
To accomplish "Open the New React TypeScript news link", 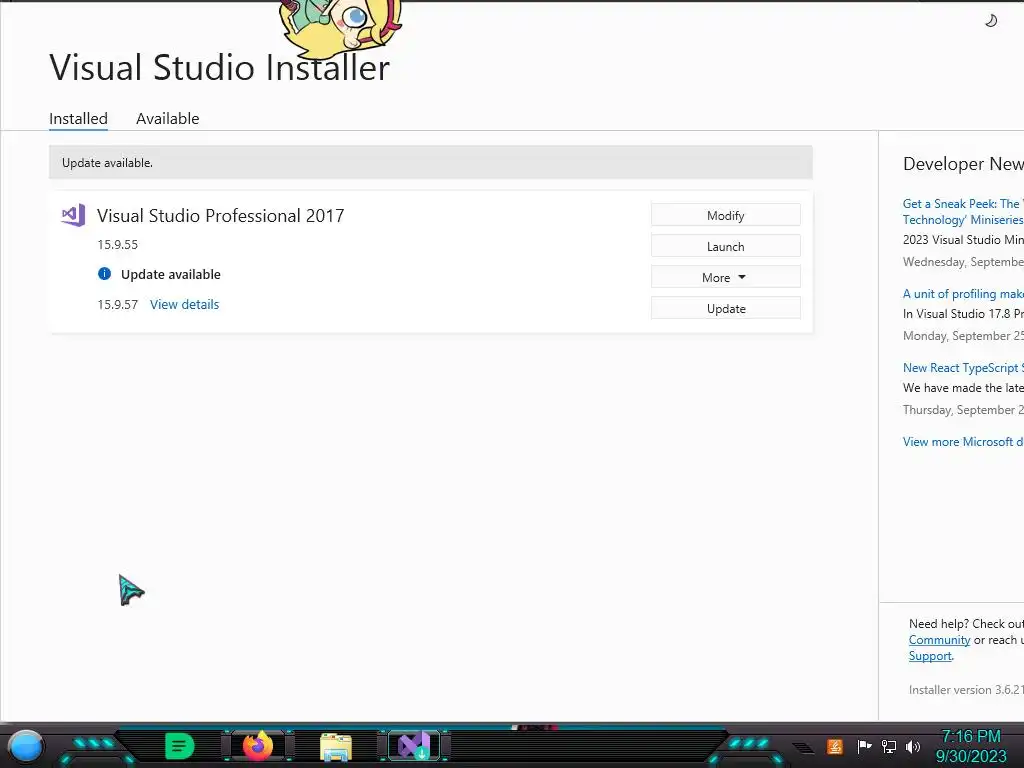I will (x=963, y=368).
